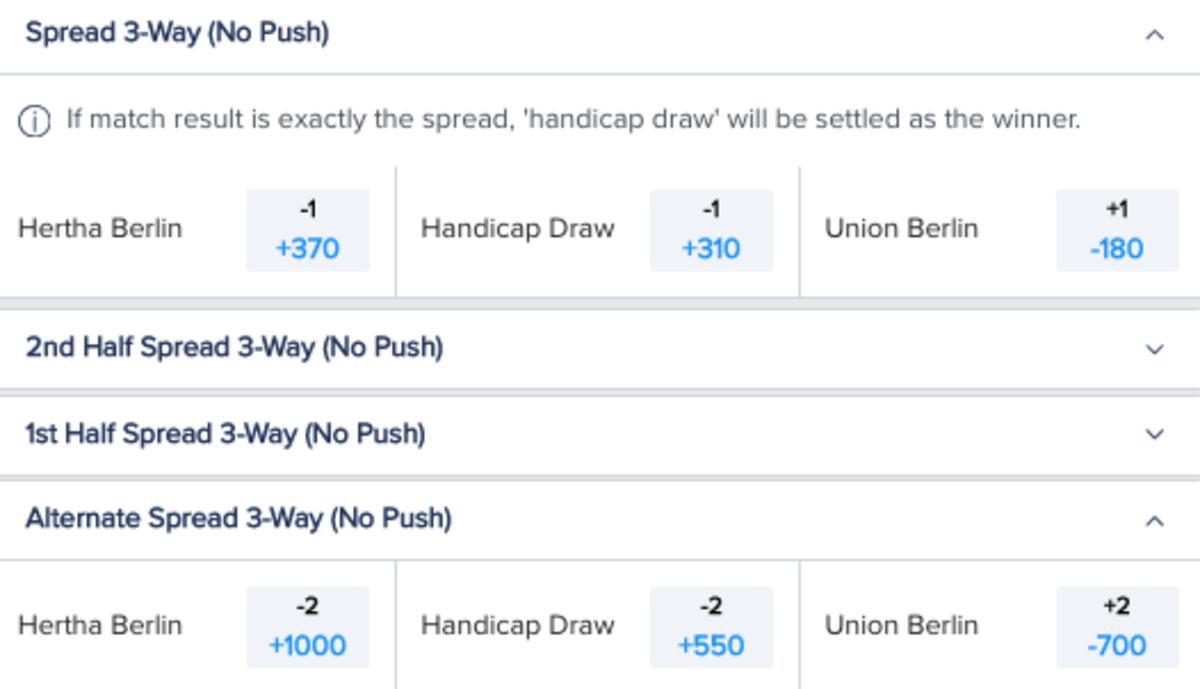Click the handicap draw settlement info text
This screenshot has width=1200, height=689.
point(573,120)
